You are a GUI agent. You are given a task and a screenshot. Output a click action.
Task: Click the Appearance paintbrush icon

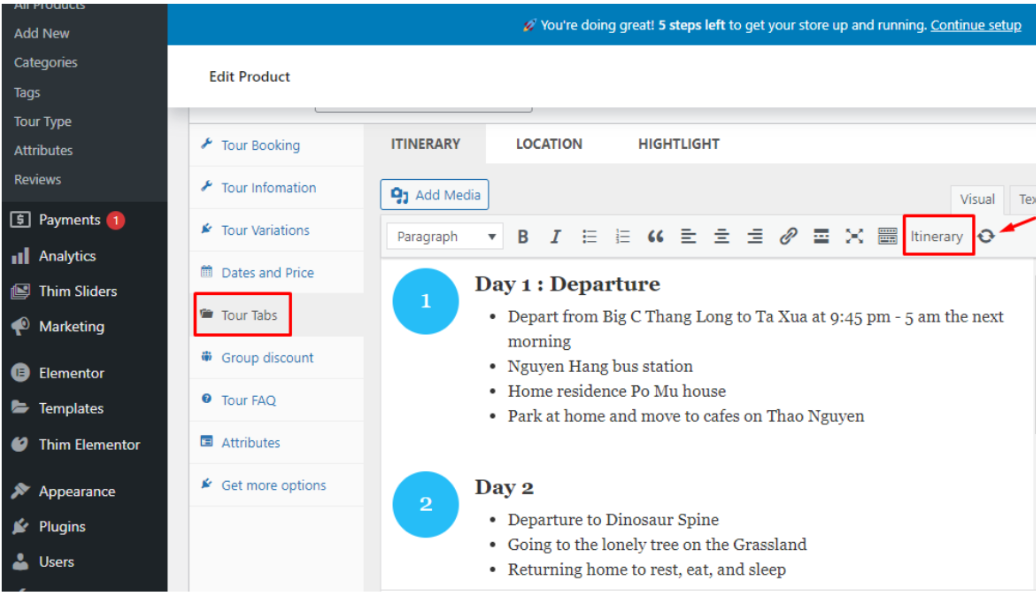20,491
